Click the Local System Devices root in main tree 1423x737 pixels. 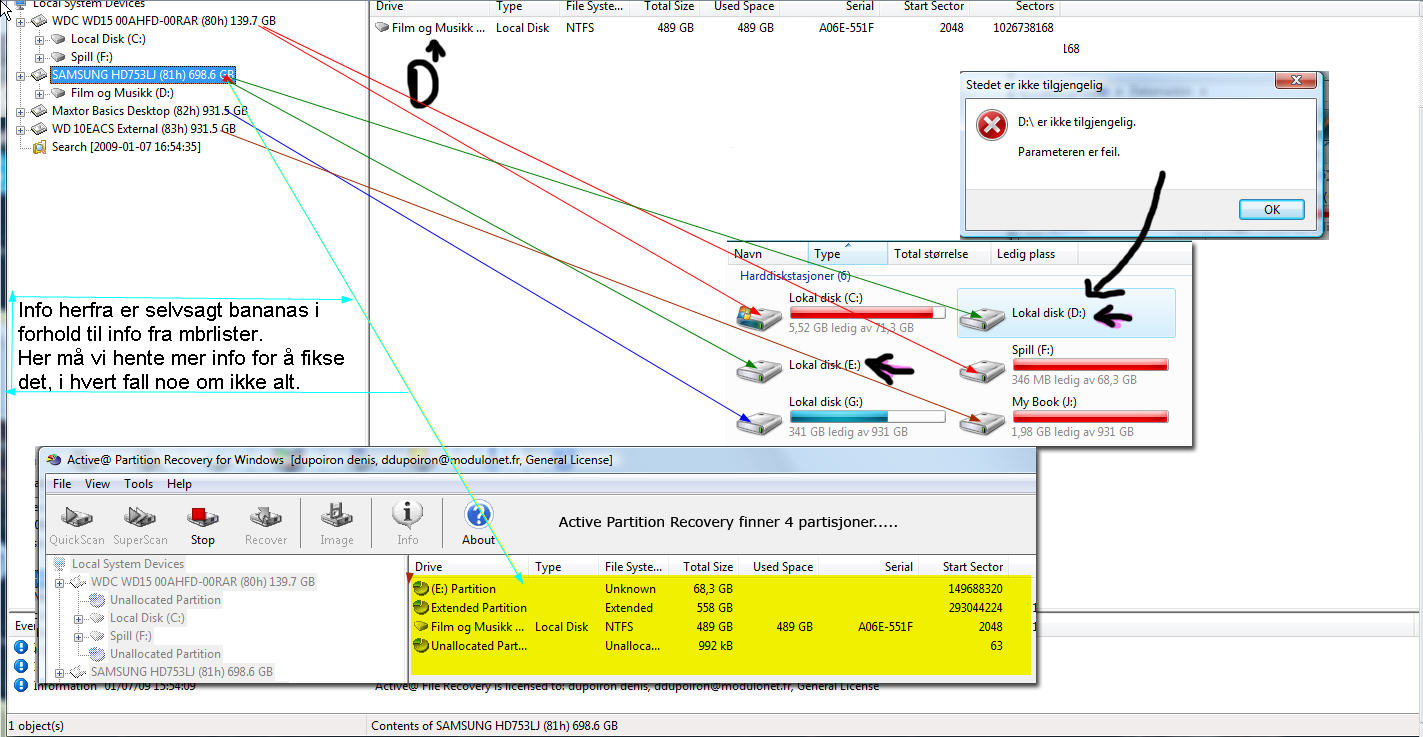[x=89, y=4]
